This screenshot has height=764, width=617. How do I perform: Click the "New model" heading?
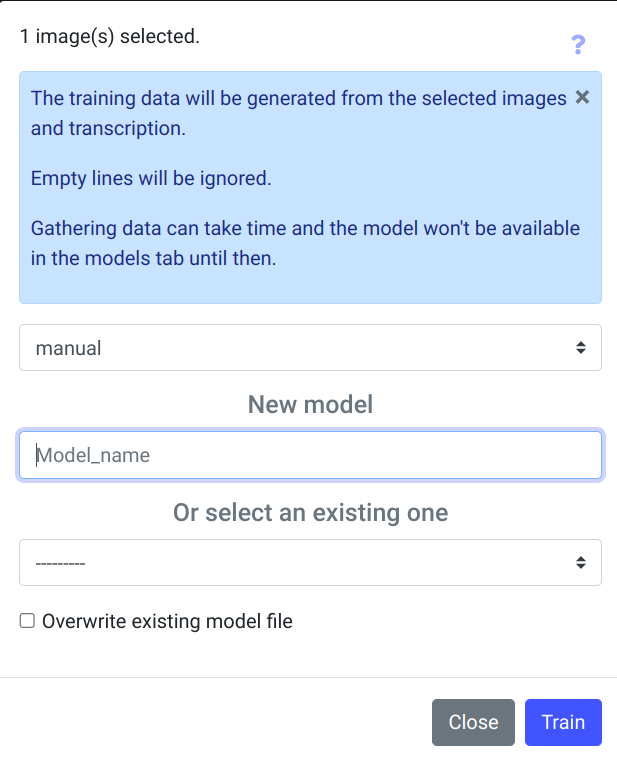[310, 404]
